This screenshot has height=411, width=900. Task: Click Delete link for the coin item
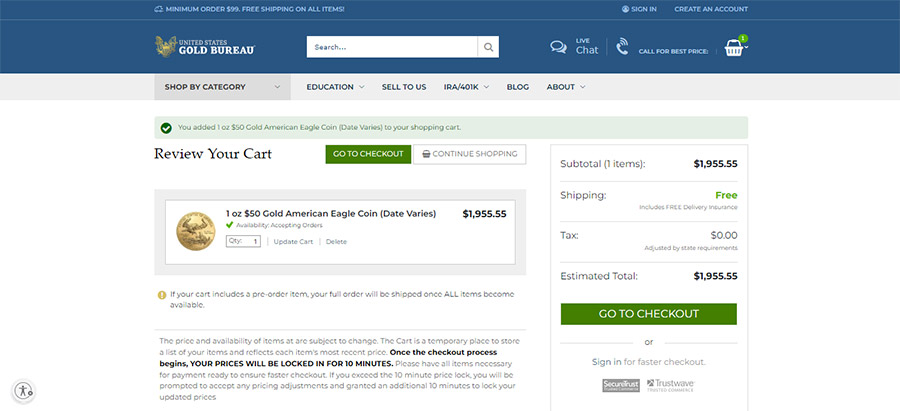coord(336,242)
